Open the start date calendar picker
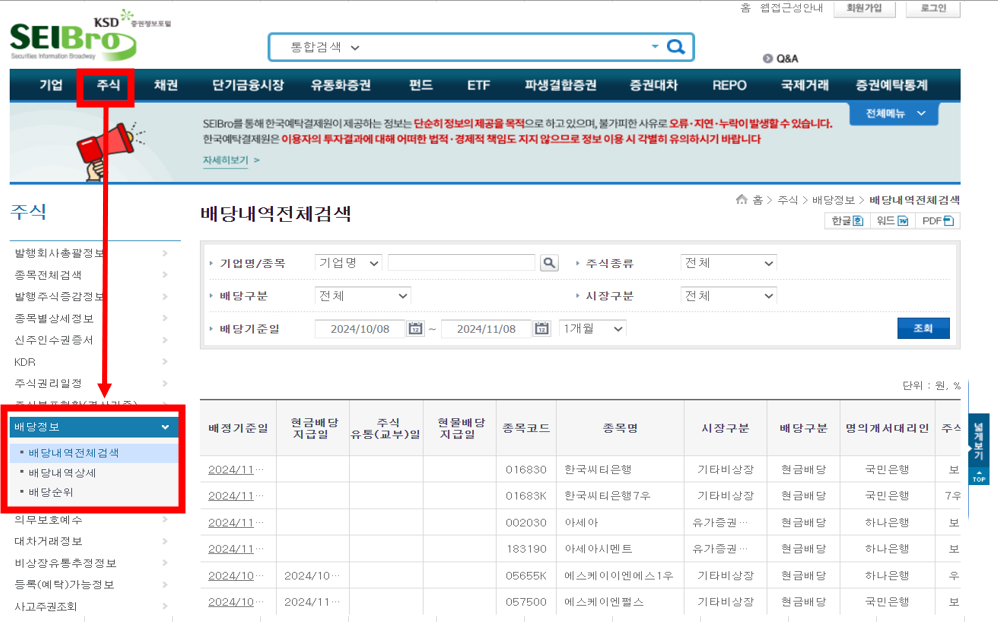 tap(415, 329)
